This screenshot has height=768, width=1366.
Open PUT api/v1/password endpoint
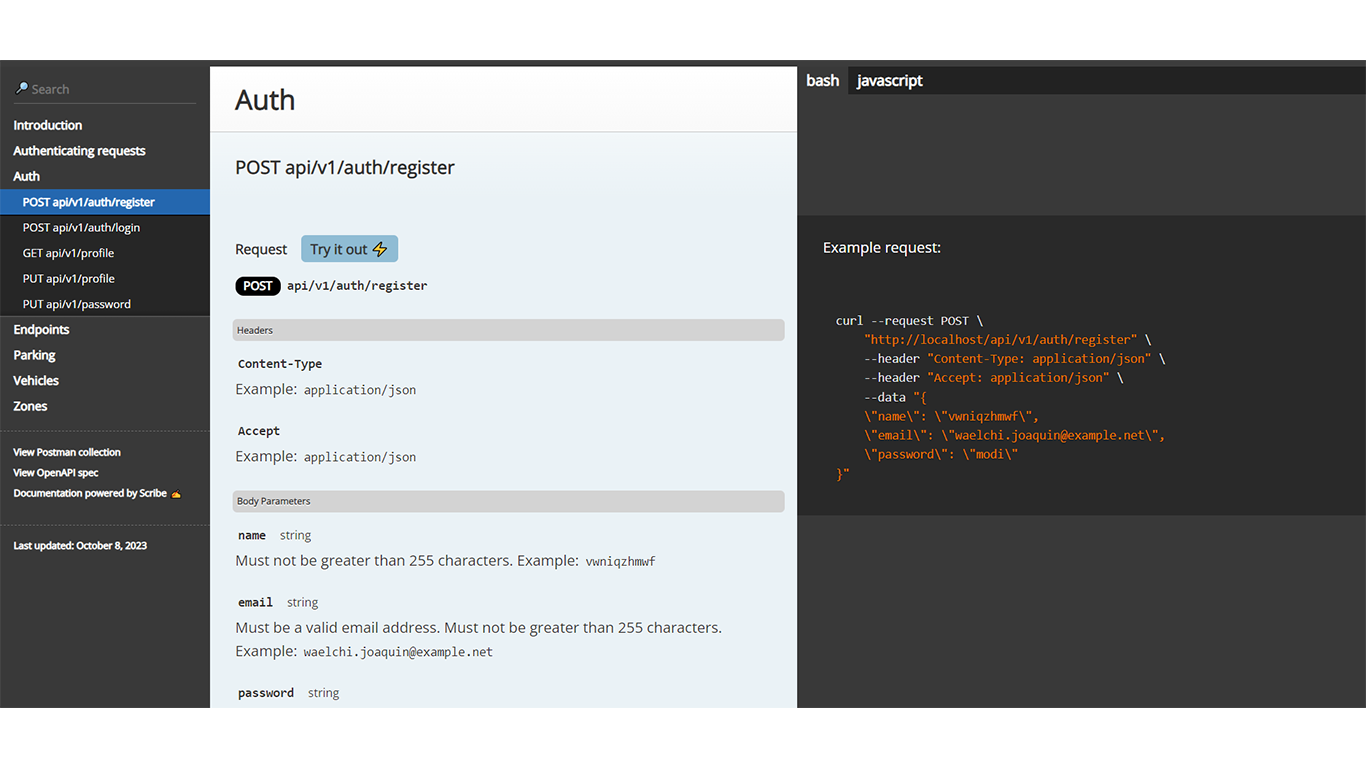pyautogui.click(x=105, y=304)
